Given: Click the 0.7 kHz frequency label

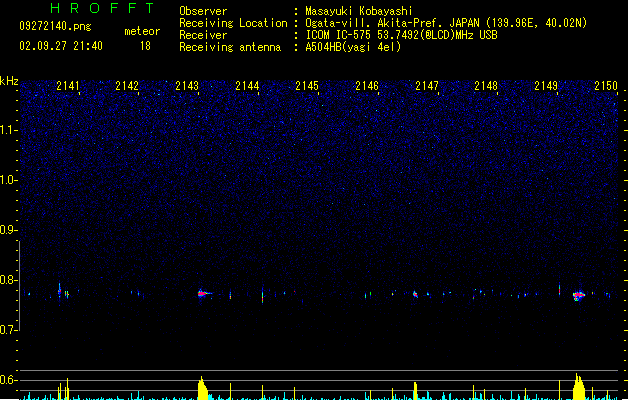Looking at the screenshot, I should point(9,330).
